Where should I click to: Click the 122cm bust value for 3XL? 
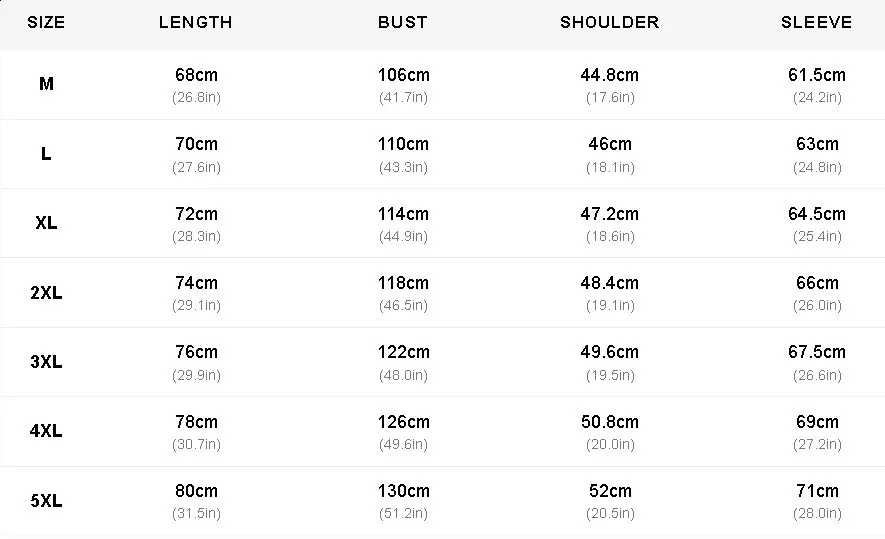pyautogui.click(x=403, y=352)
